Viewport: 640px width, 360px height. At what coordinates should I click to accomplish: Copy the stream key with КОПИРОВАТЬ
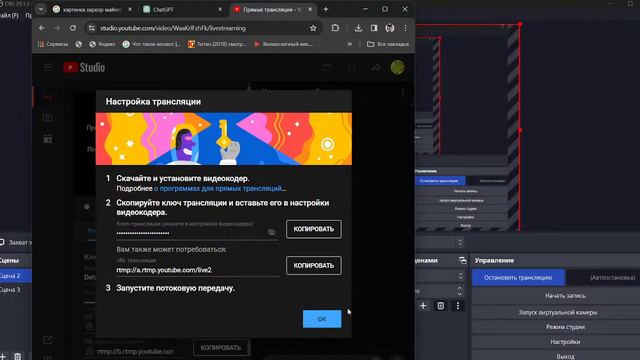(313, 229)
